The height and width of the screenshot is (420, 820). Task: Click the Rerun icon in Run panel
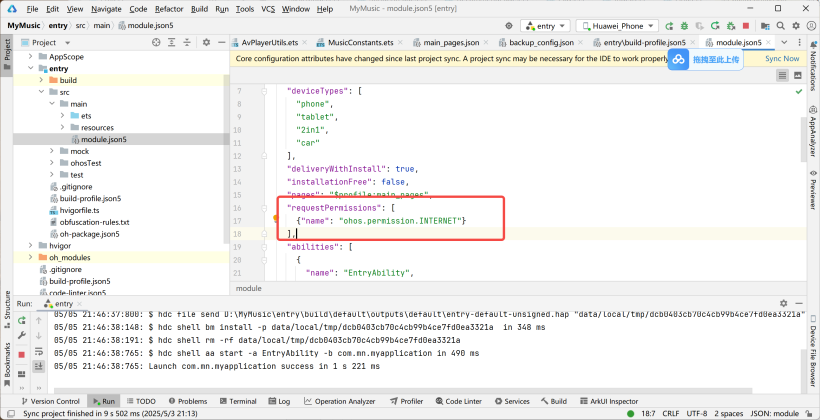click(21, 320)
